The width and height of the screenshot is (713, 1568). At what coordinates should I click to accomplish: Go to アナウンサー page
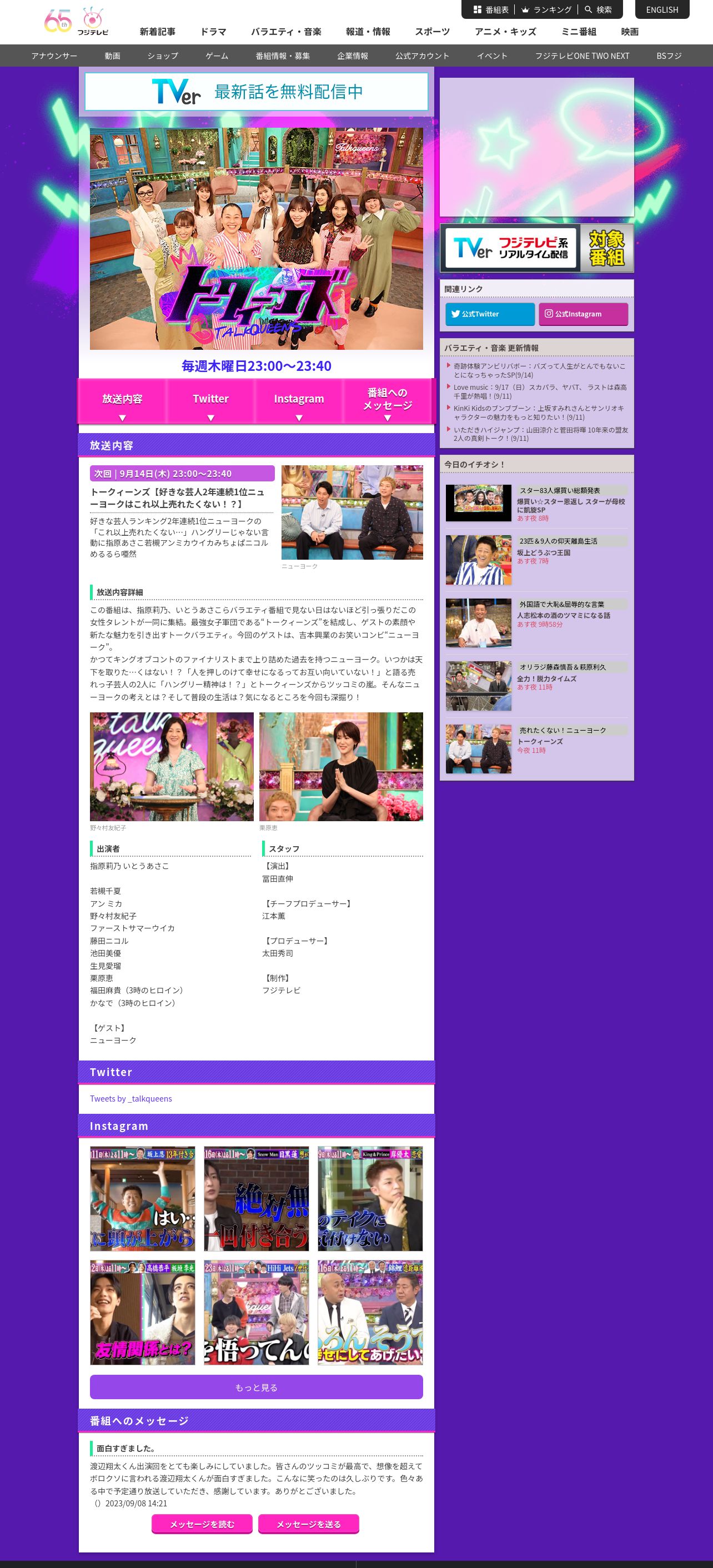(54, 56)
